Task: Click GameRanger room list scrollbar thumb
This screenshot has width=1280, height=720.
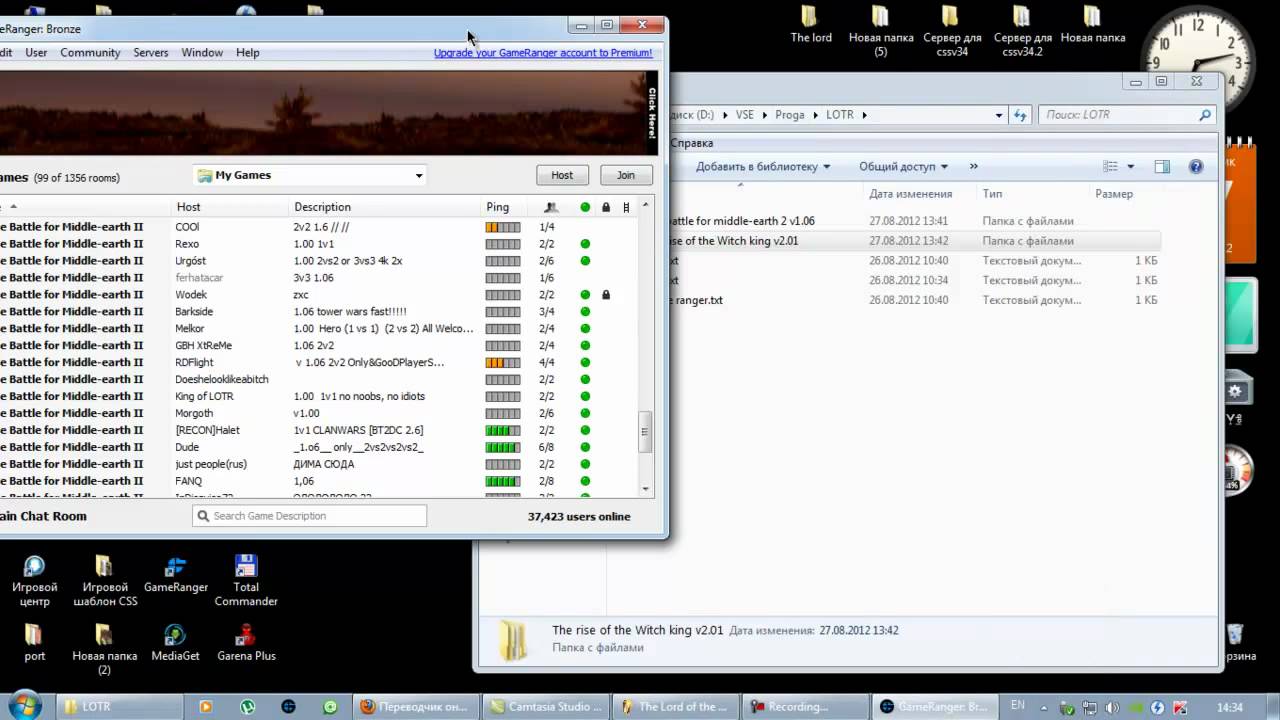Action: (646, 432)
